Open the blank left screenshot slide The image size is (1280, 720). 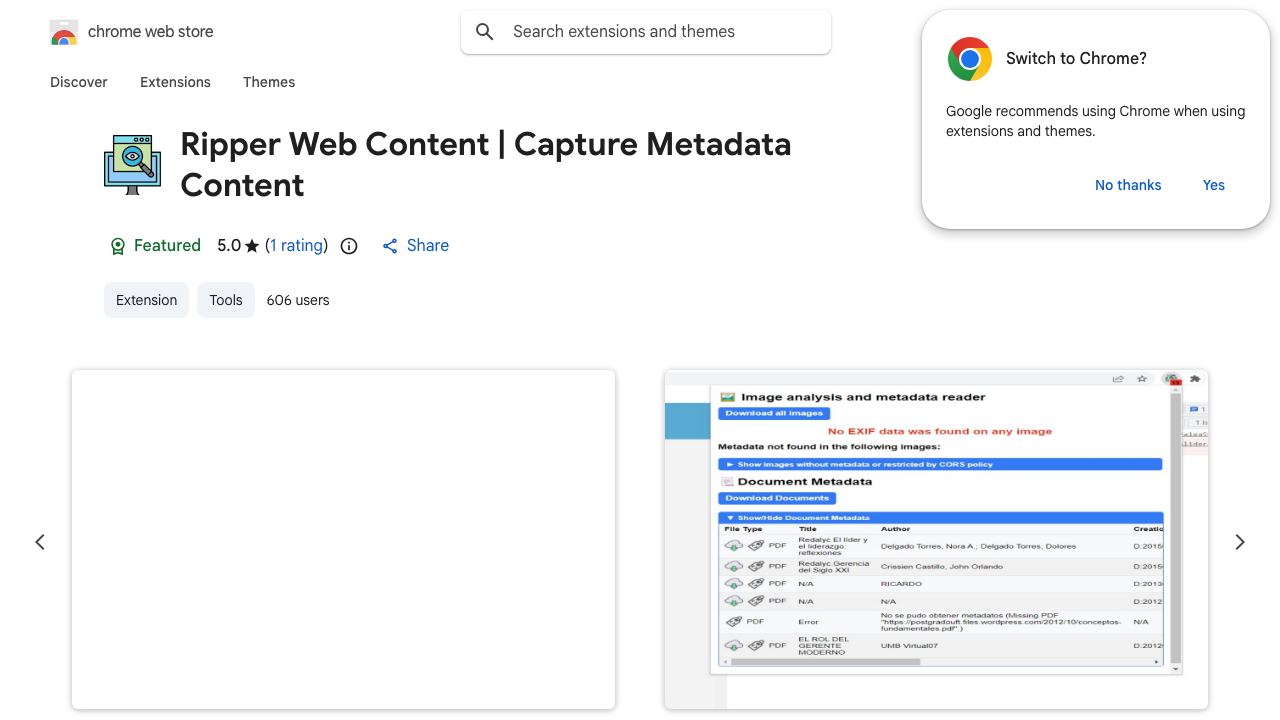(343, 540)
